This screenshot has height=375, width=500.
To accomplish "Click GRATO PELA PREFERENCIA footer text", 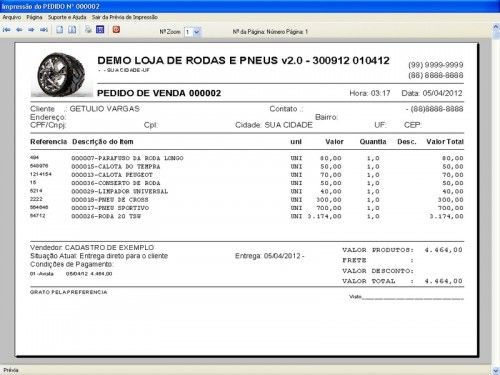I will 69,292.
